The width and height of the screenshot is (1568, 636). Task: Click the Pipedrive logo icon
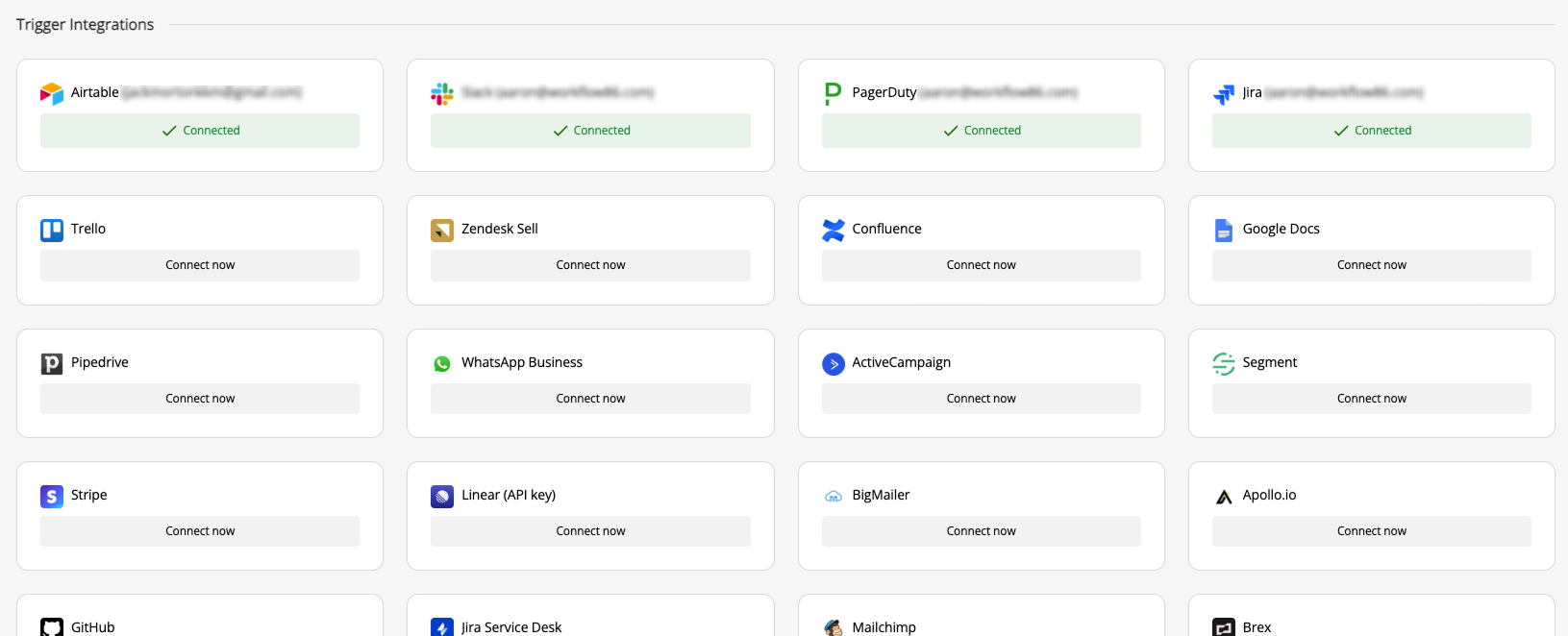coord(52,363)
